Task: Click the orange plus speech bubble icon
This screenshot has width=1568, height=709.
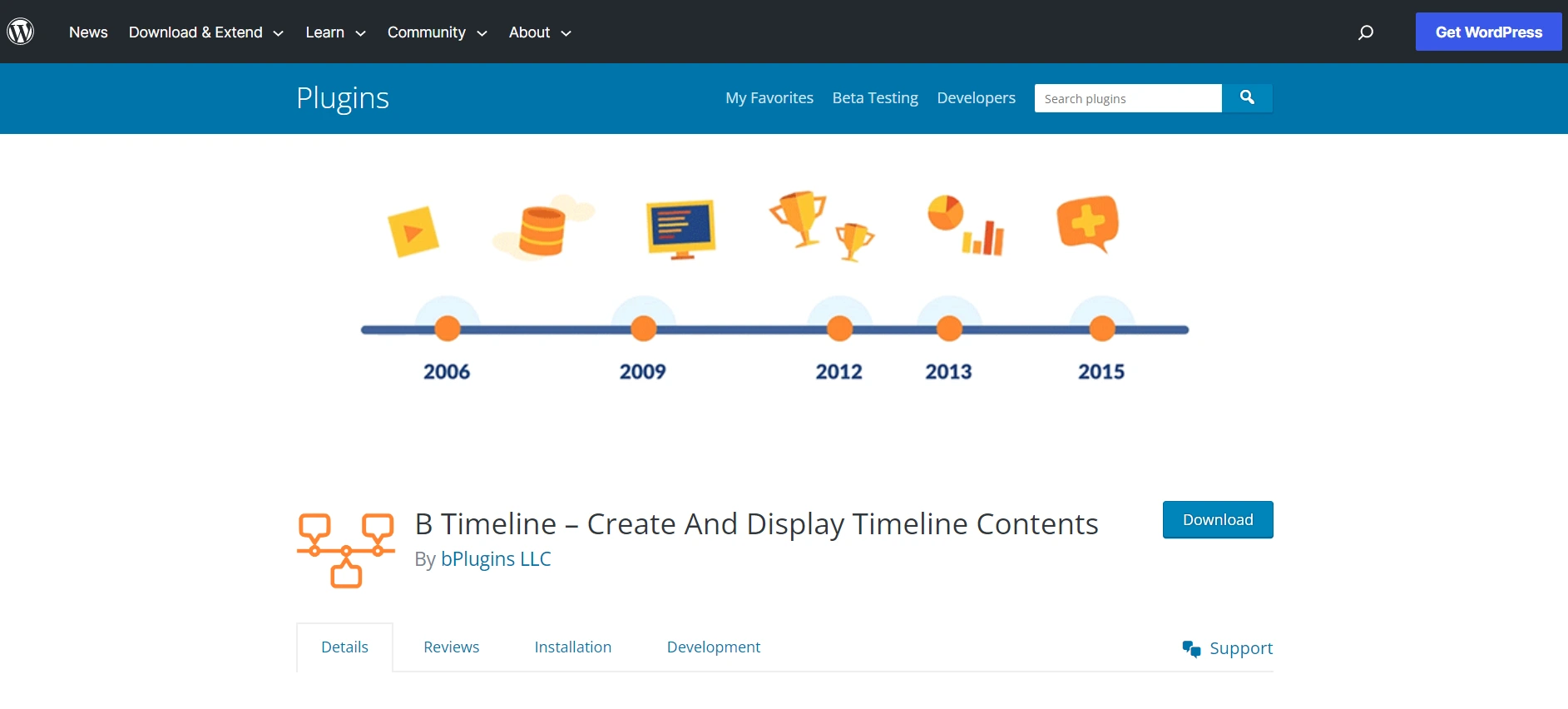Action: (1088, 224)
